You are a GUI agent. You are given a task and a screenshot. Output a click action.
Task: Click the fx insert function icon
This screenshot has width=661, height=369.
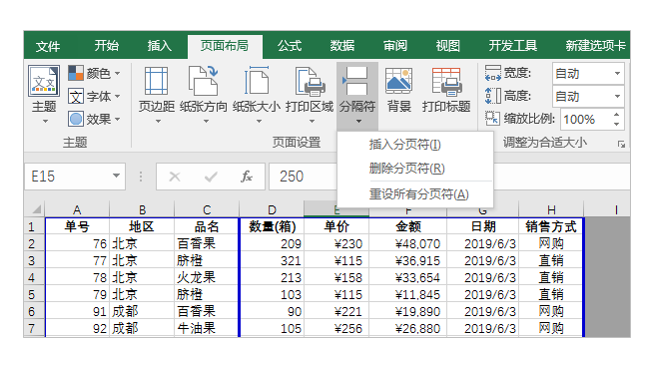247,177
